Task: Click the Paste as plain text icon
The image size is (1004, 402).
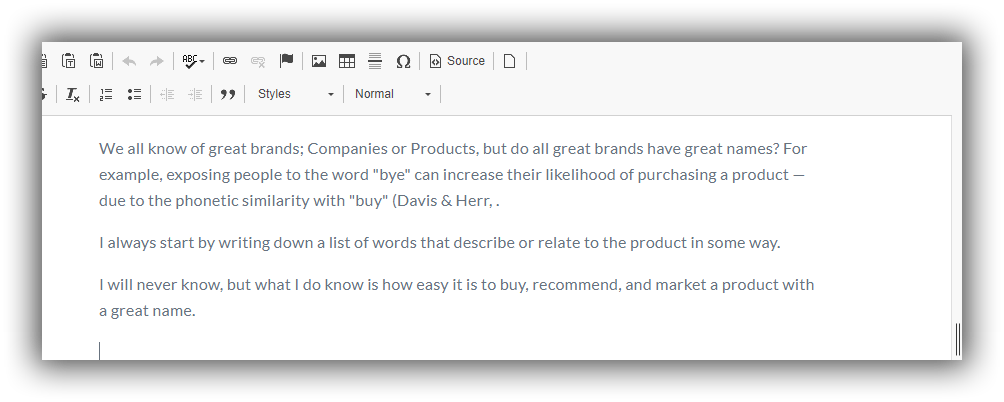Action: 69,61
